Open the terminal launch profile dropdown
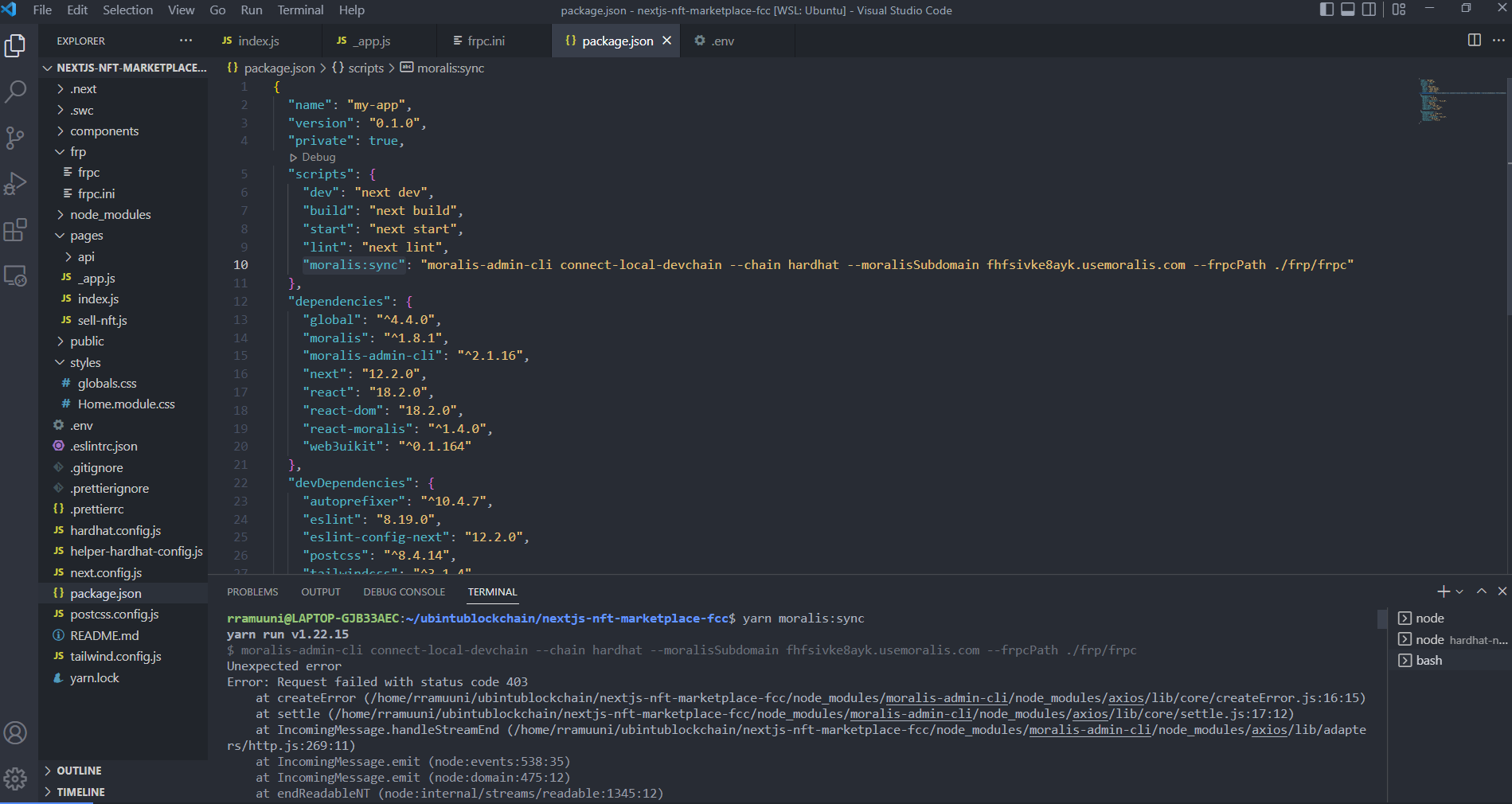This screenshot has height=804, width=1512. (x=1459, y=591)
